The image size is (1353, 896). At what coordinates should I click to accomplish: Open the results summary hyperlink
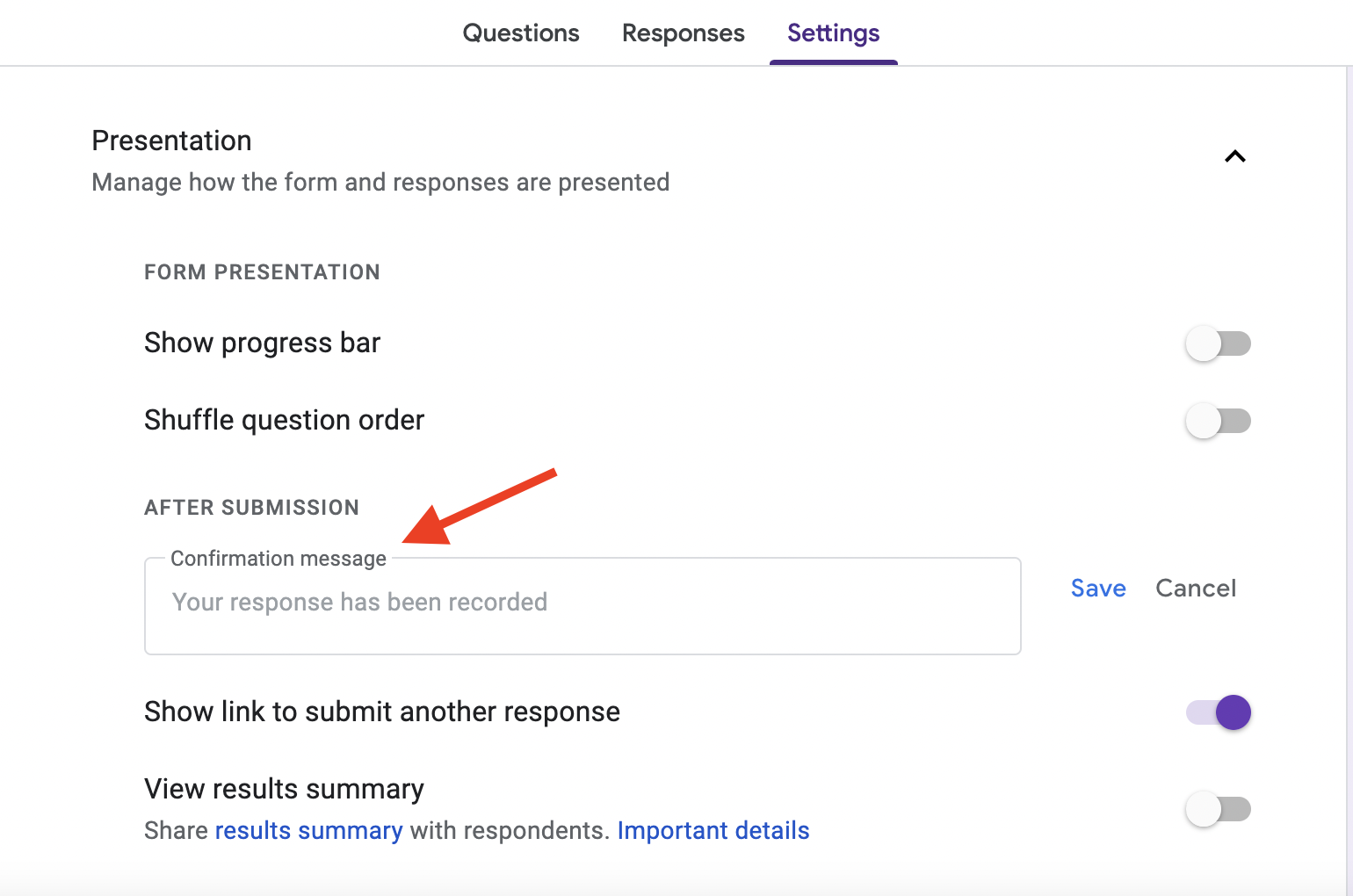click(x=308, y=831)
